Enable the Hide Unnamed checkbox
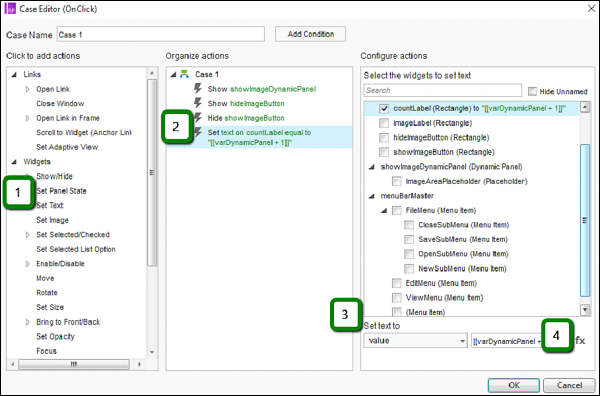 pos(532,91)
